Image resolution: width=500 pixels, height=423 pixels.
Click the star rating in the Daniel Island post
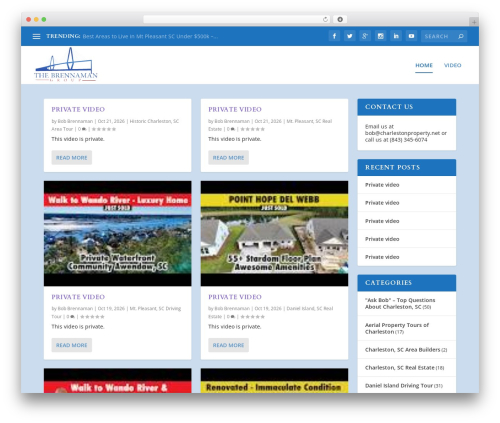pos(253,316)
